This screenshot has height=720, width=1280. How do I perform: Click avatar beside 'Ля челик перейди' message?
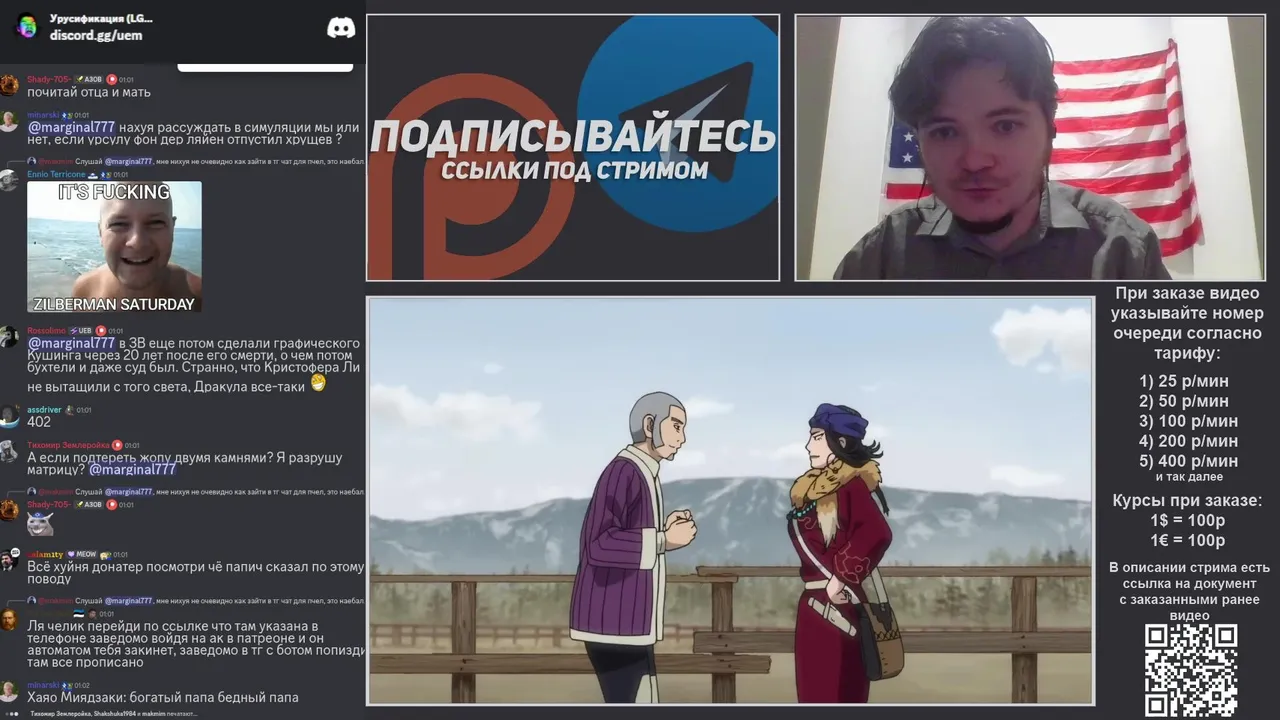click(9, 620)
